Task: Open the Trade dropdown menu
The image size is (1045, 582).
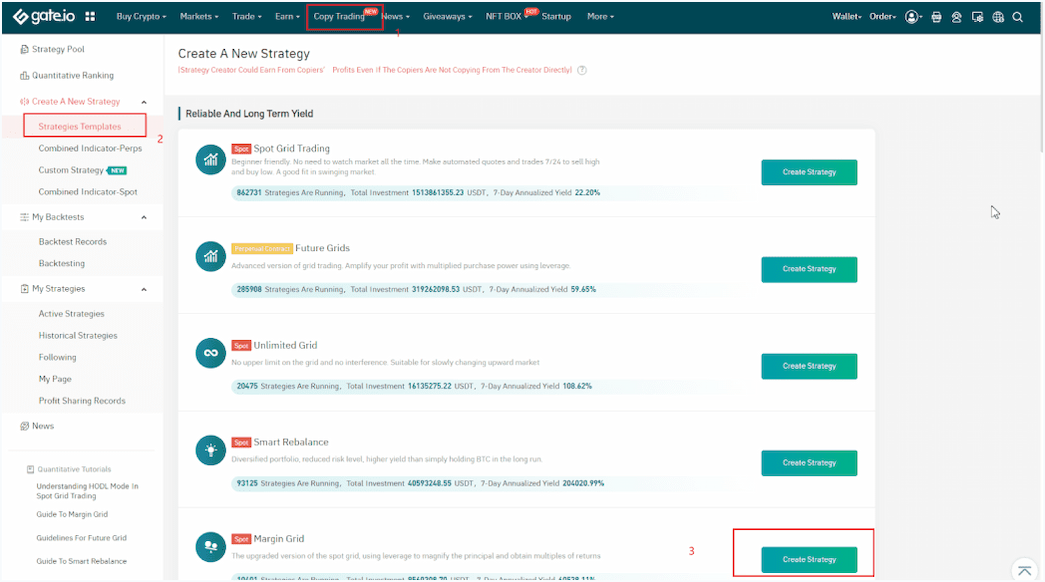Action: (247, 17)
